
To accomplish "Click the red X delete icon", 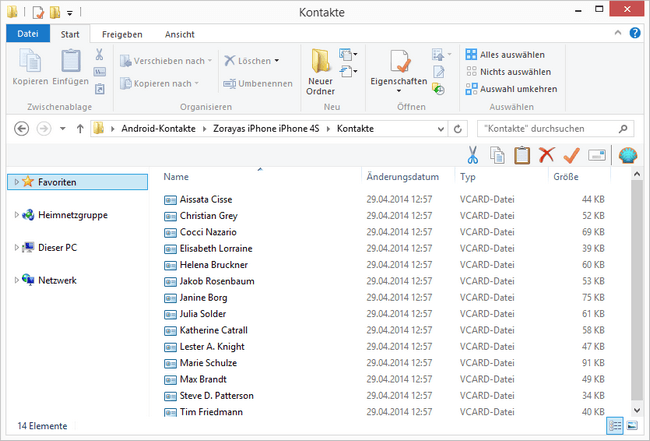I will (547, 155).
